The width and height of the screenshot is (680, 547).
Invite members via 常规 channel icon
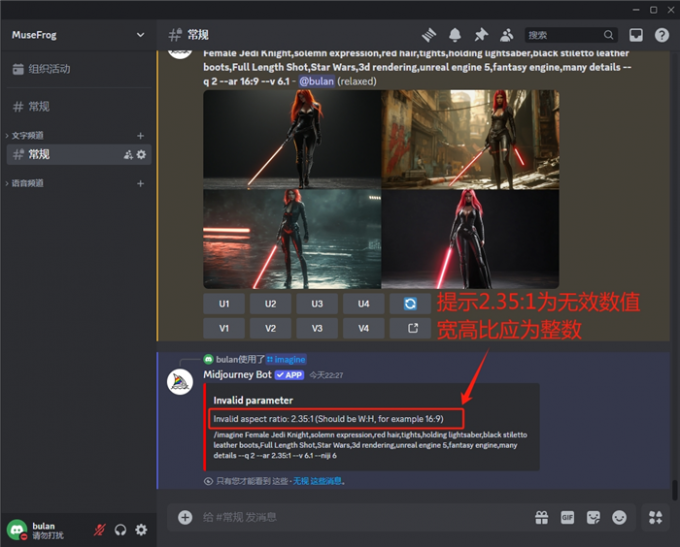pyautogui.click(x=128, y=154)
